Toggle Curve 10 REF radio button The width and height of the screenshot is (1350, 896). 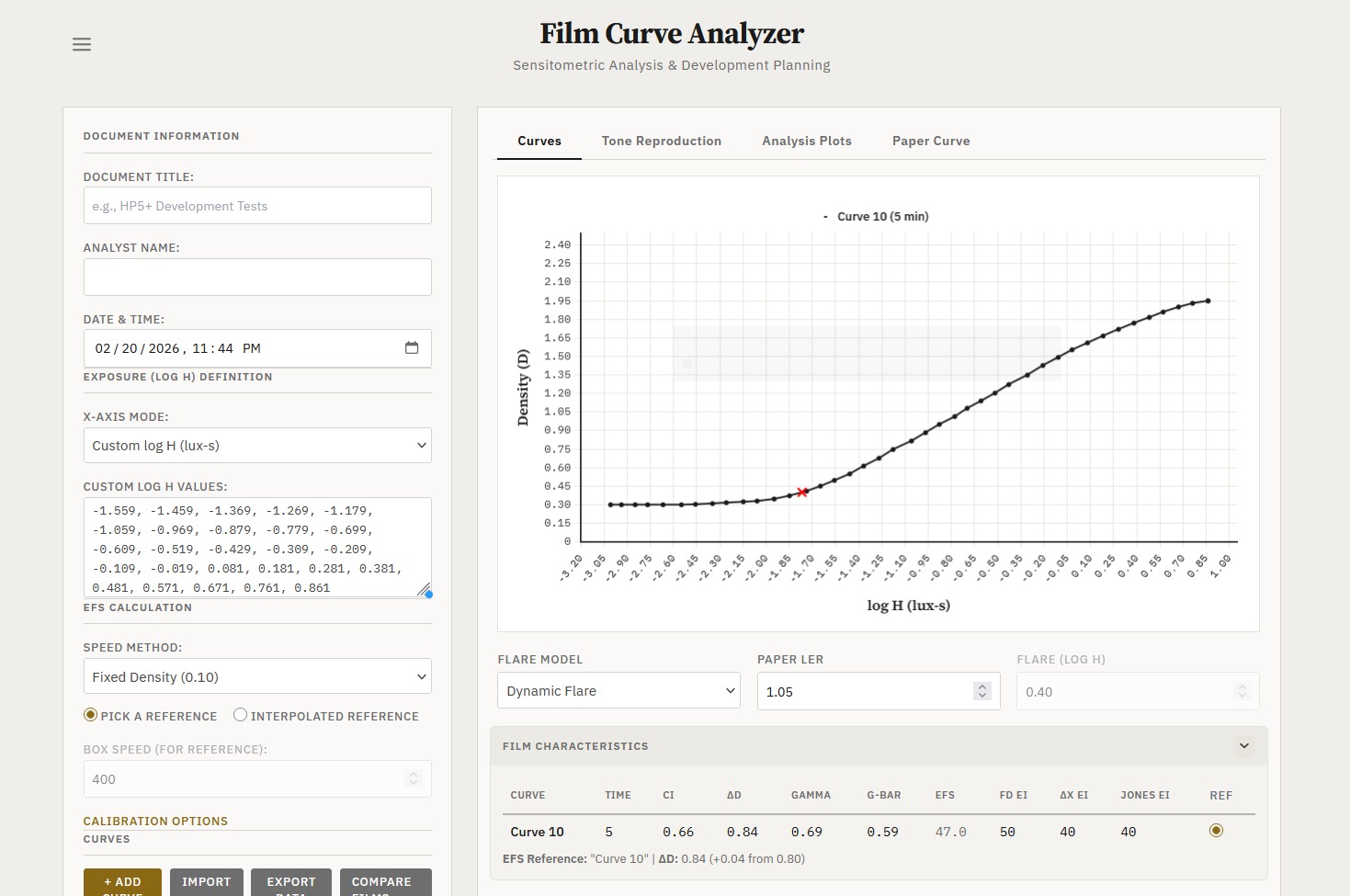click(1216, 831)
